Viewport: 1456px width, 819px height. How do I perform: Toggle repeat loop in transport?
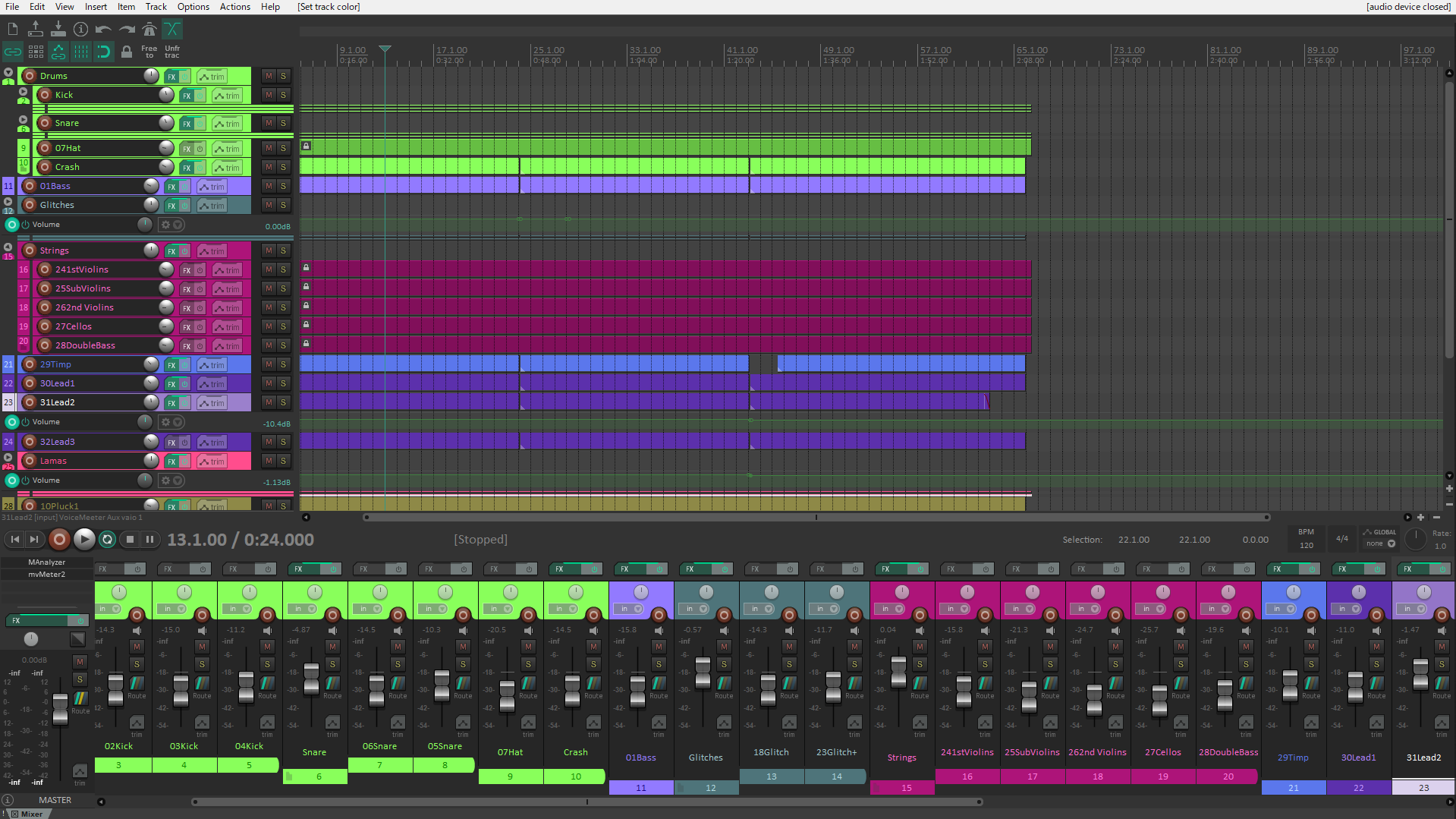click(x=108, y=540)
